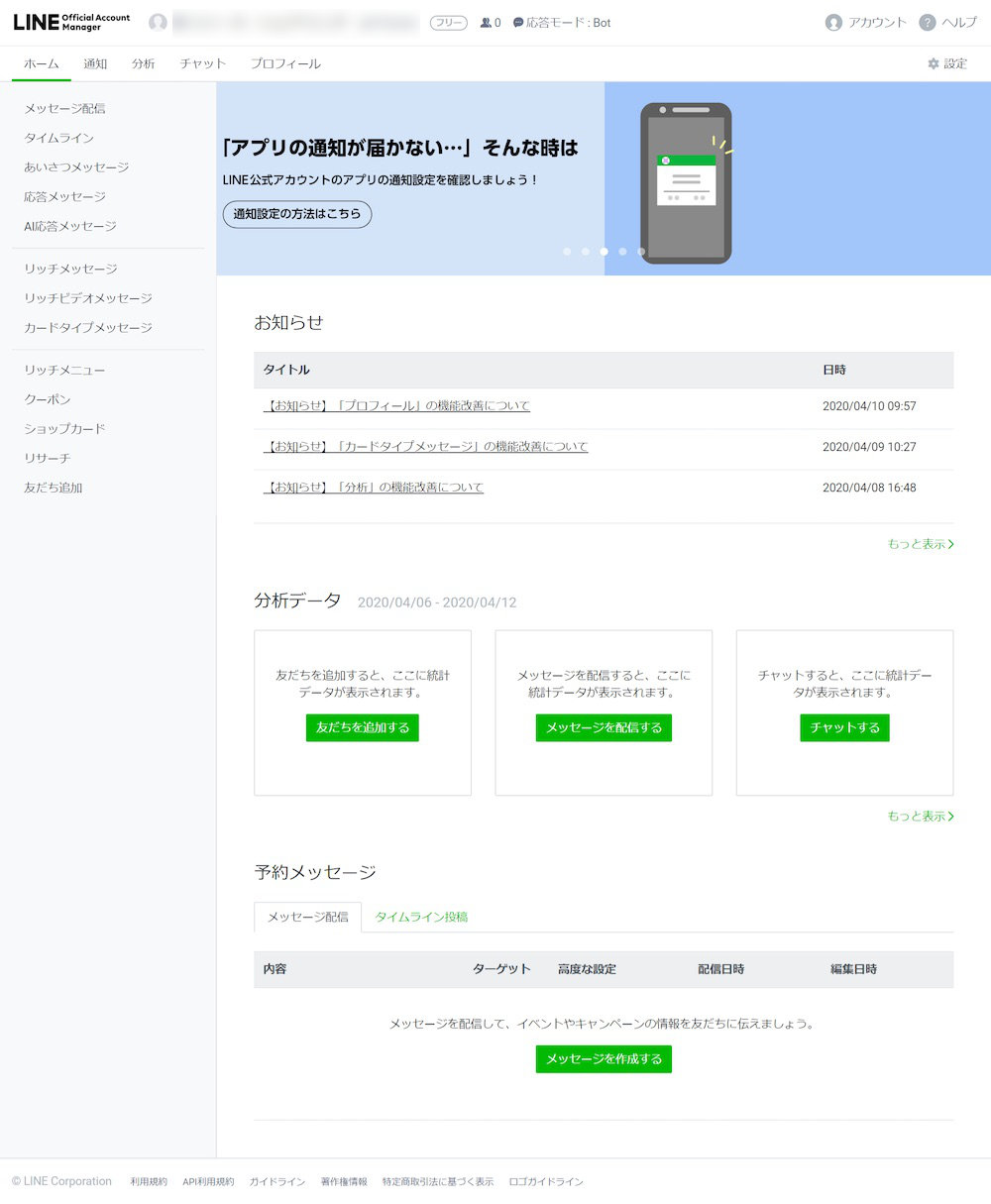The image size is (991, 1204).
Task: Open the アカウント user icon
Action: (x=833, y=22)
